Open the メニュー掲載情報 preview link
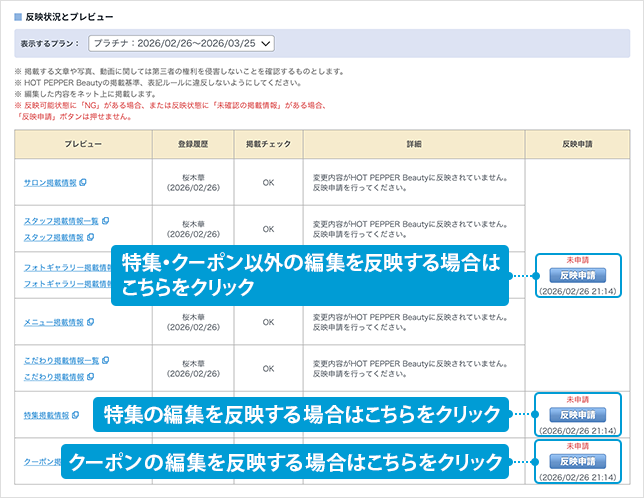 pyautogui.click(x=53, y=322)
